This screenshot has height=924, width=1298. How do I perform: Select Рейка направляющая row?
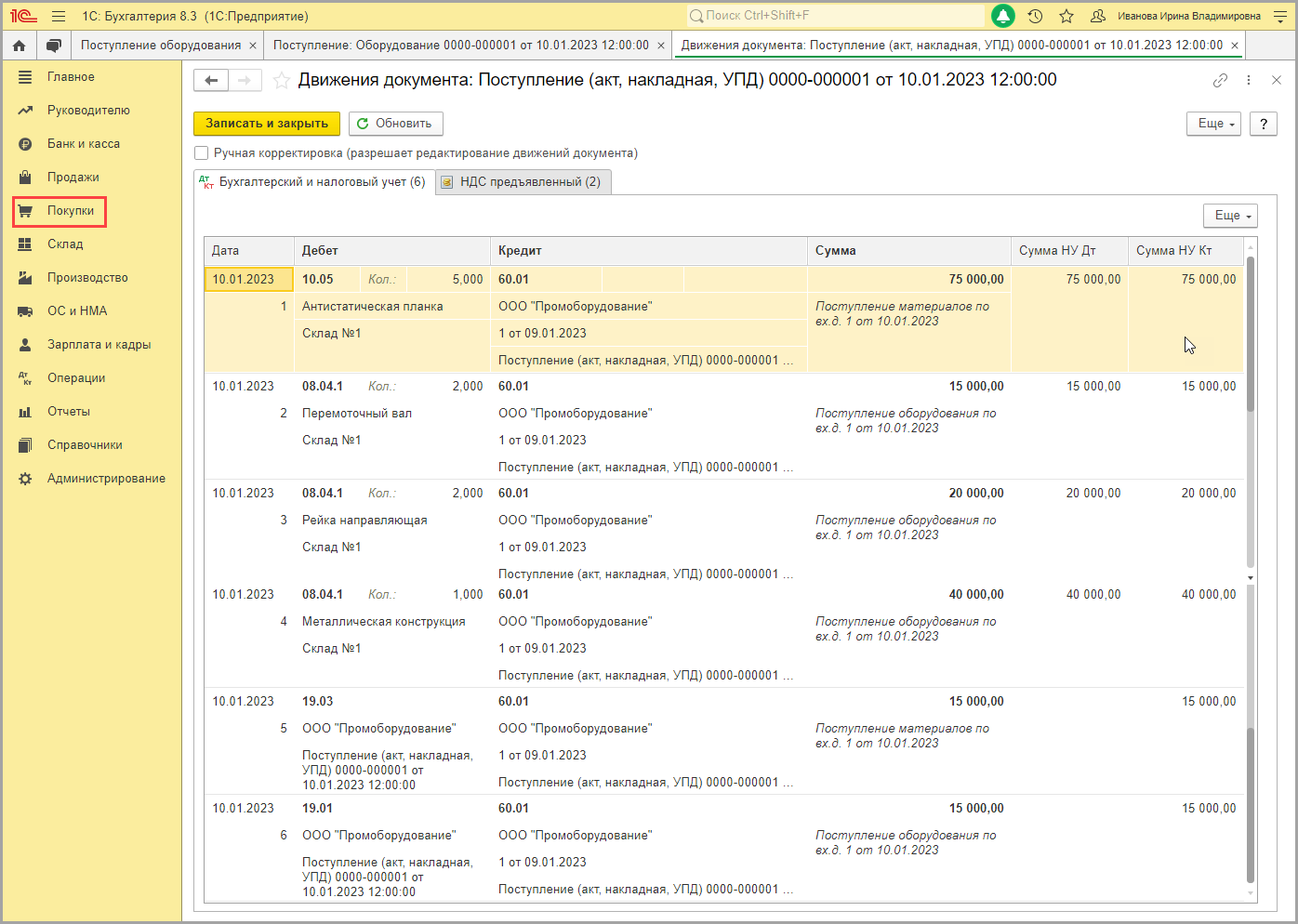click(x=364, y=521)
